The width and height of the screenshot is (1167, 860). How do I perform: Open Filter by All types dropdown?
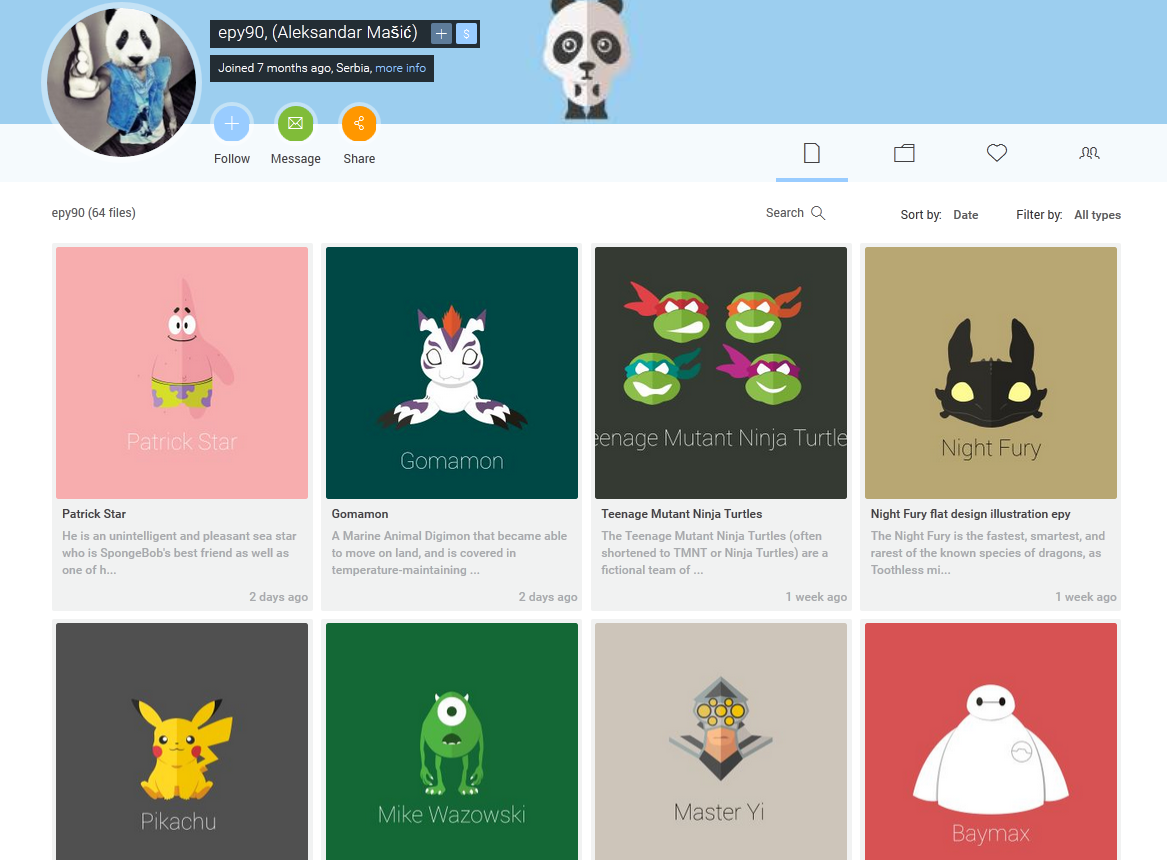(x=1097, y=215)
